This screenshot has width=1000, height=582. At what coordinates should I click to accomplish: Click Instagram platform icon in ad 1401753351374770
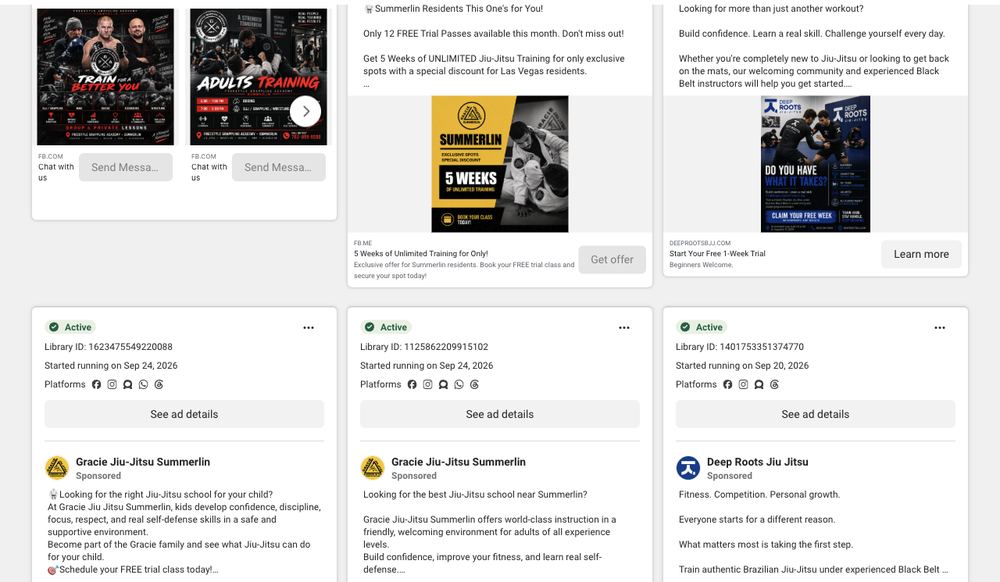click(x=744, y=384)
